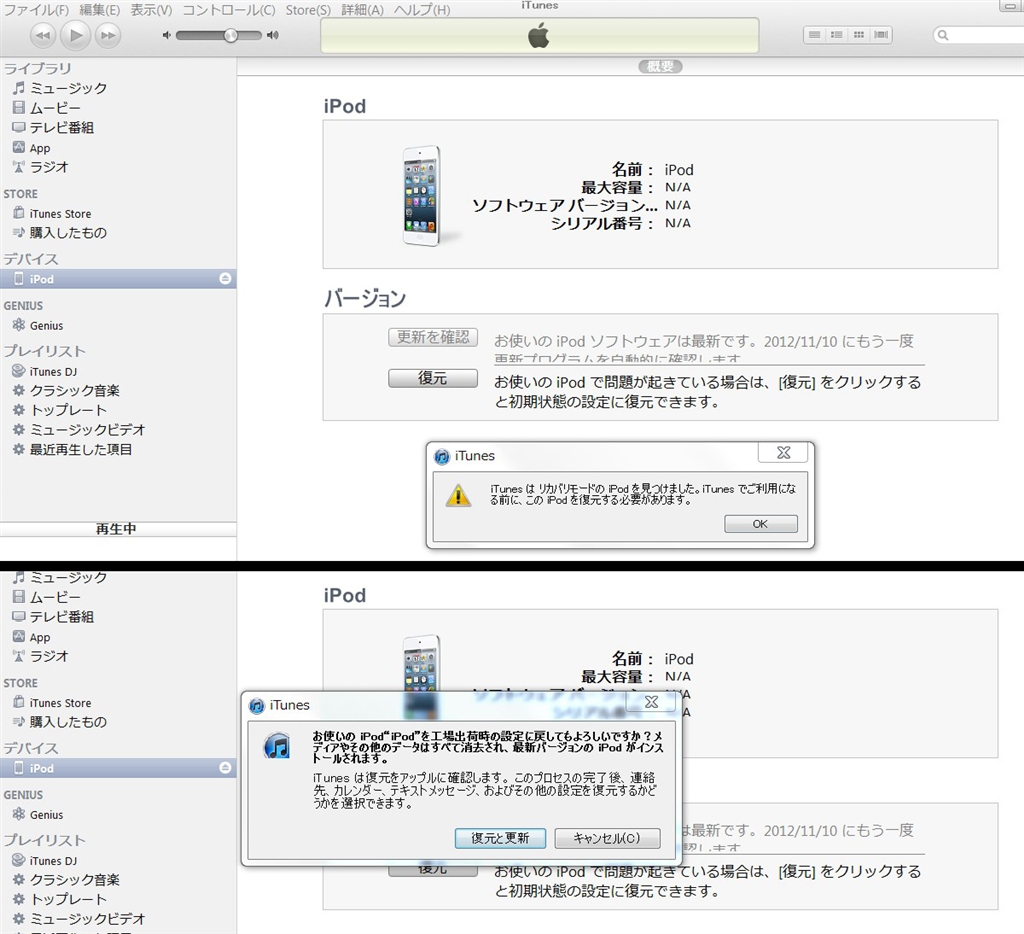Click the previous track rewind button

point(43,35)
